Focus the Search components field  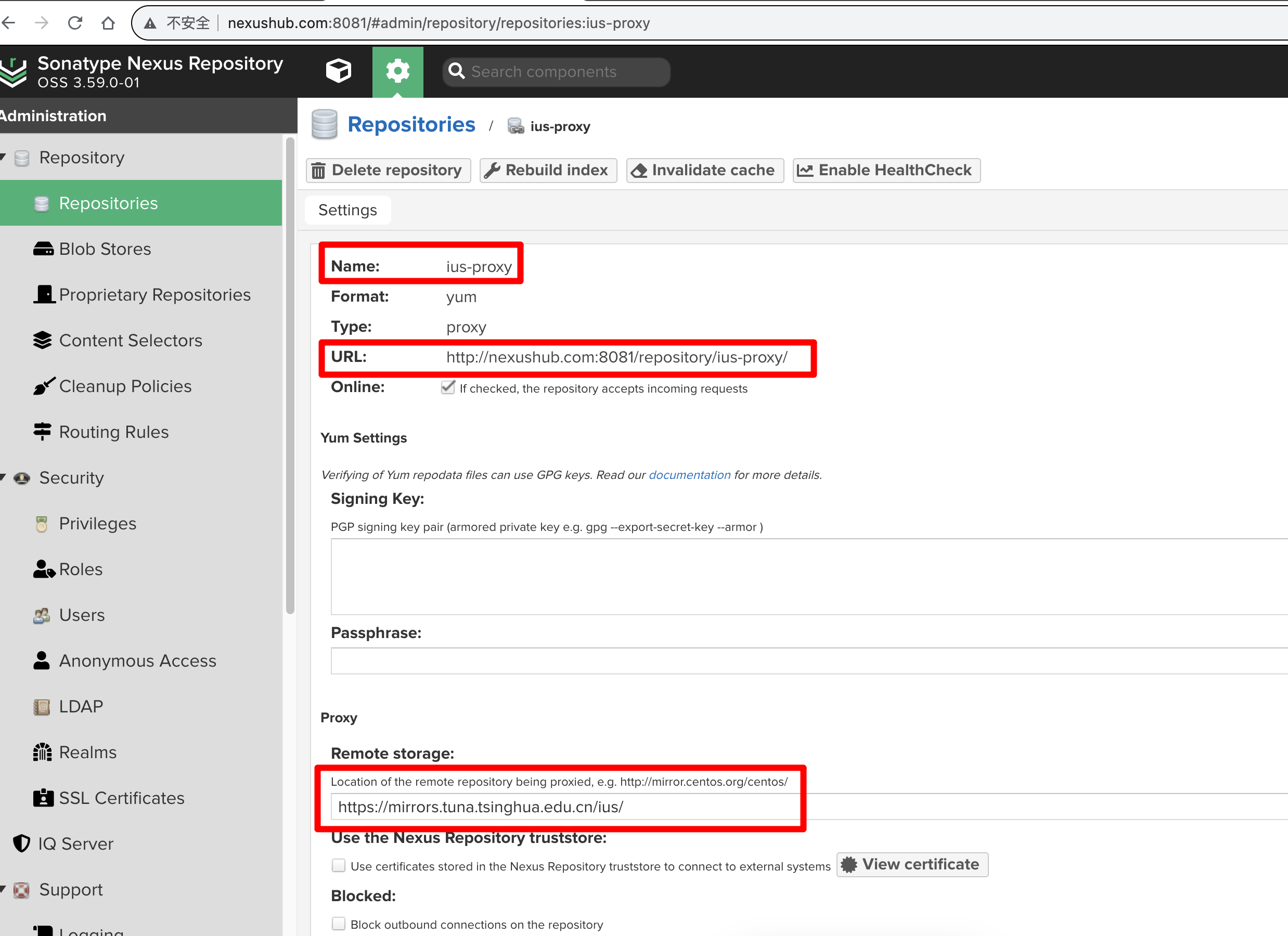point(557,72)
